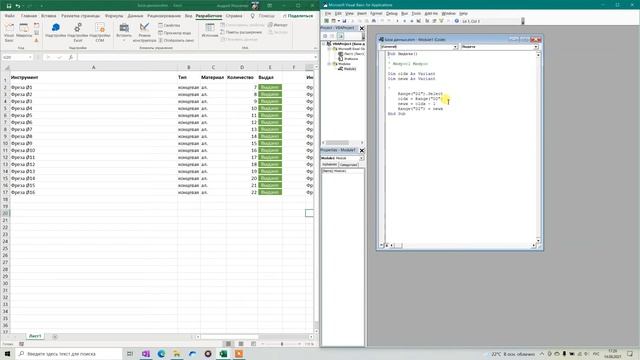Click the Reset stop icon in VBA toolbar
640x360 pixels.
411,21
